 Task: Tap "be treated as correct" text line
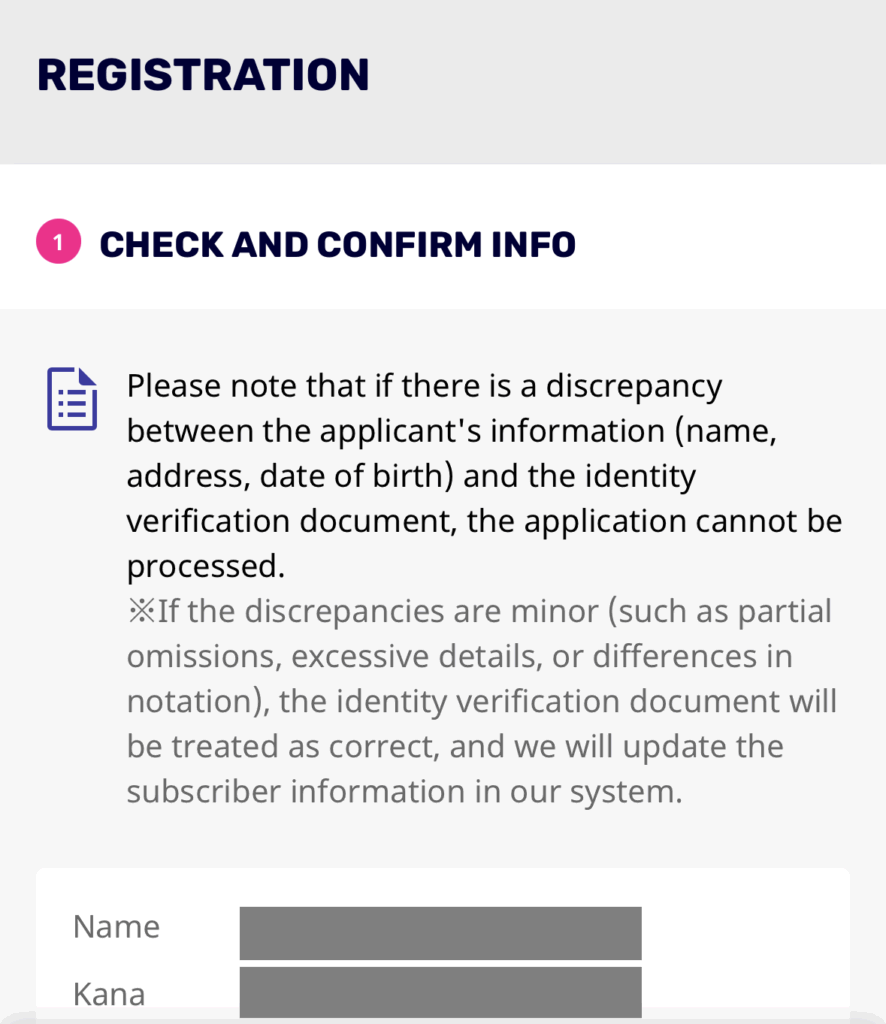coord(290,747)
